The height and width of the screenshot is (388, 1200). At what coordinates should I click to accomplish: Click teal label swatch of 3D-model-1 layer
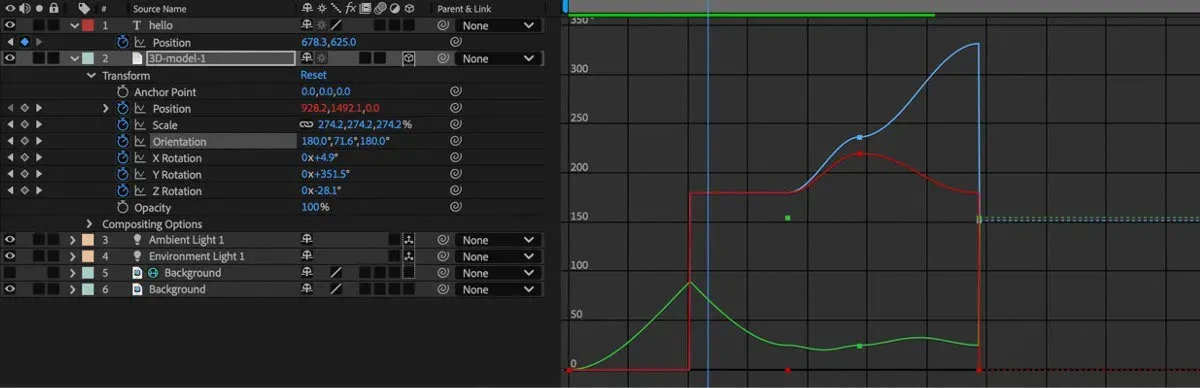[x=88, y=58]
